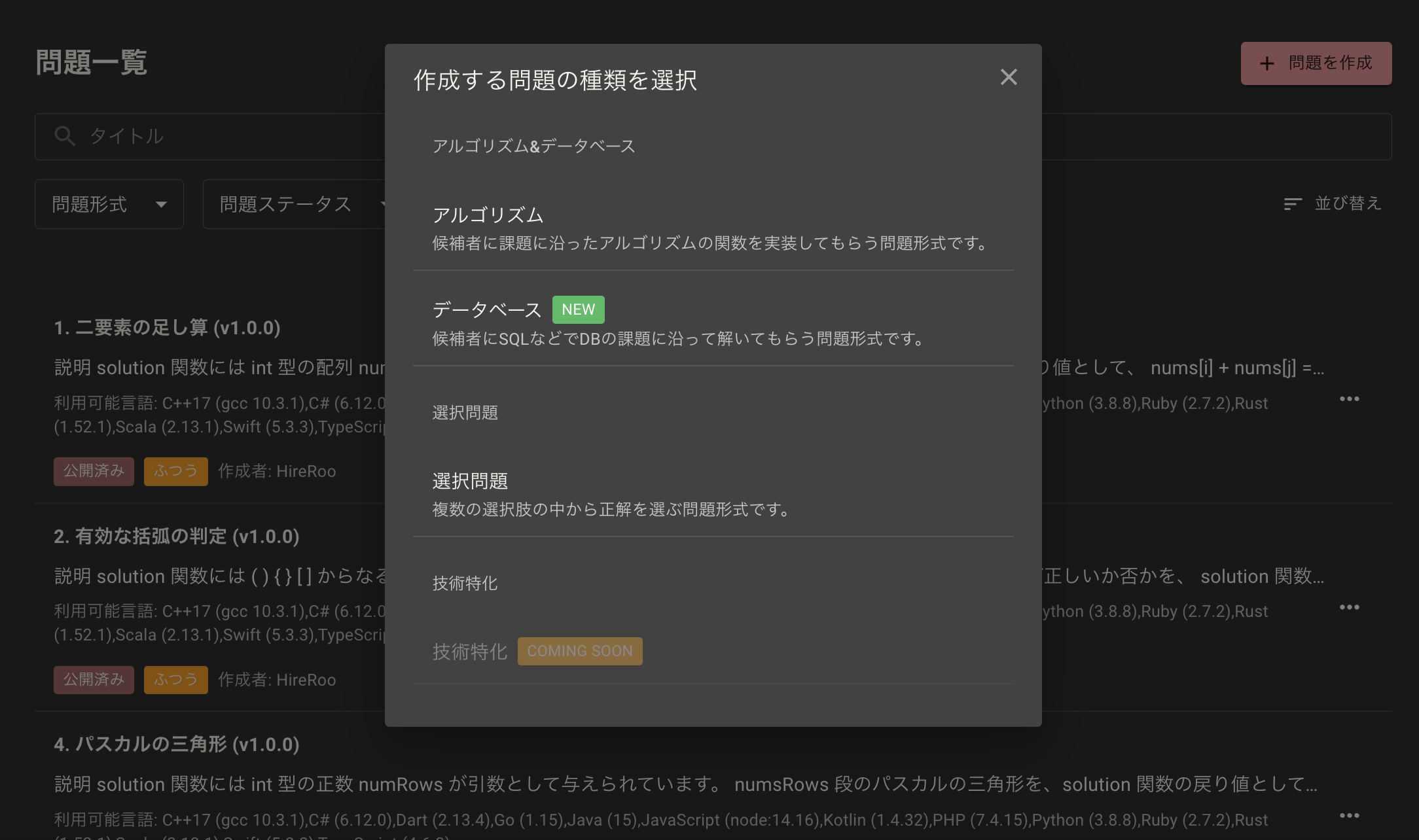The height and width of the screenshot is (840, 1419).
Task: Click the COMING SOON badge
Action: 579,651
